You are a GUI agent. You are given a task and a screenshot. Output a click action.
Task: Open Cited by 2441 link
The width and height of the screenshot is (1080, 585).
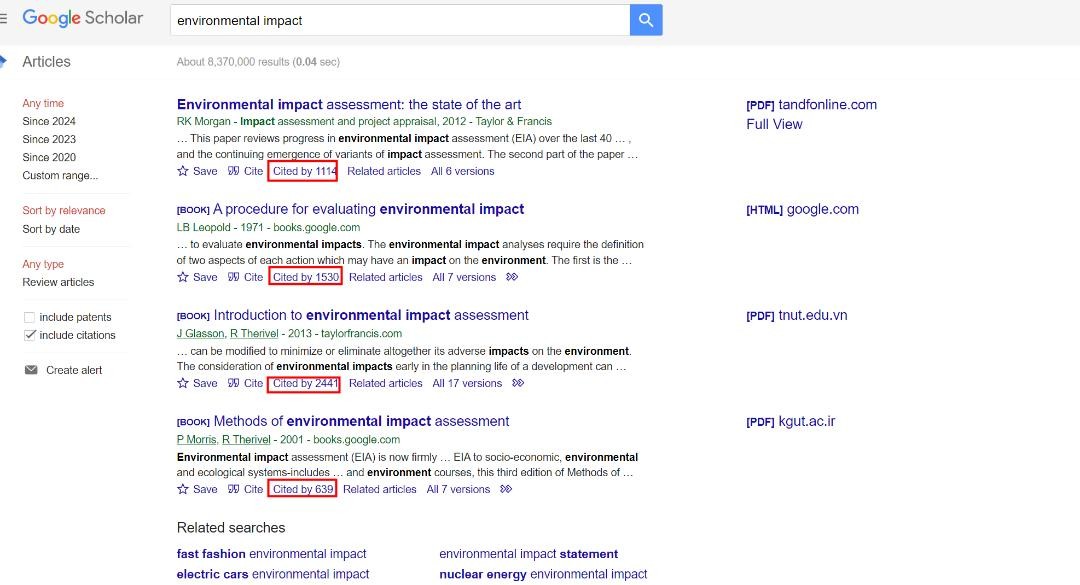[305, 383]
